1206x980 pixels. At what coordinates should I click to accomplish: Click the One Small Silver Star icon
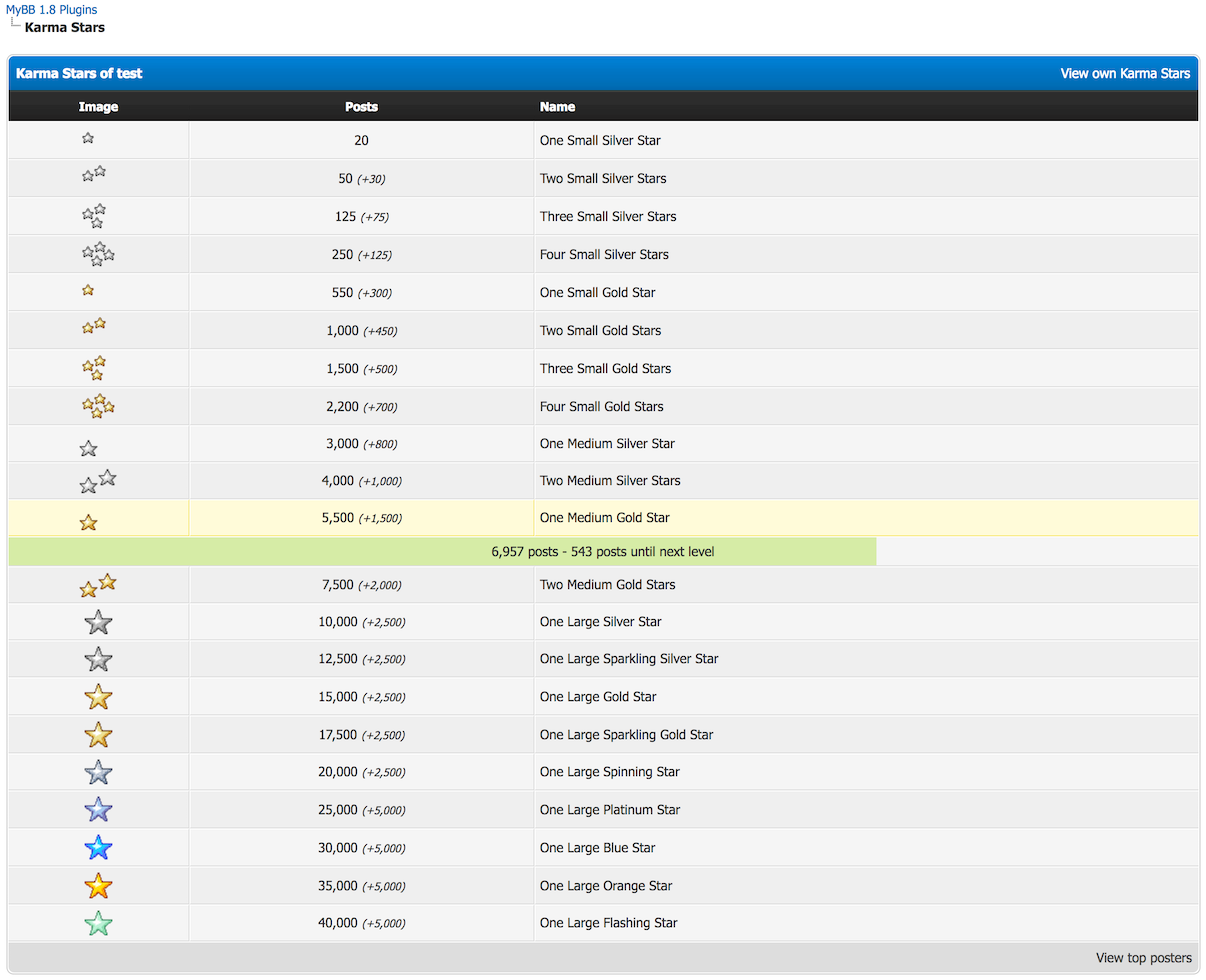click(88, 139)
